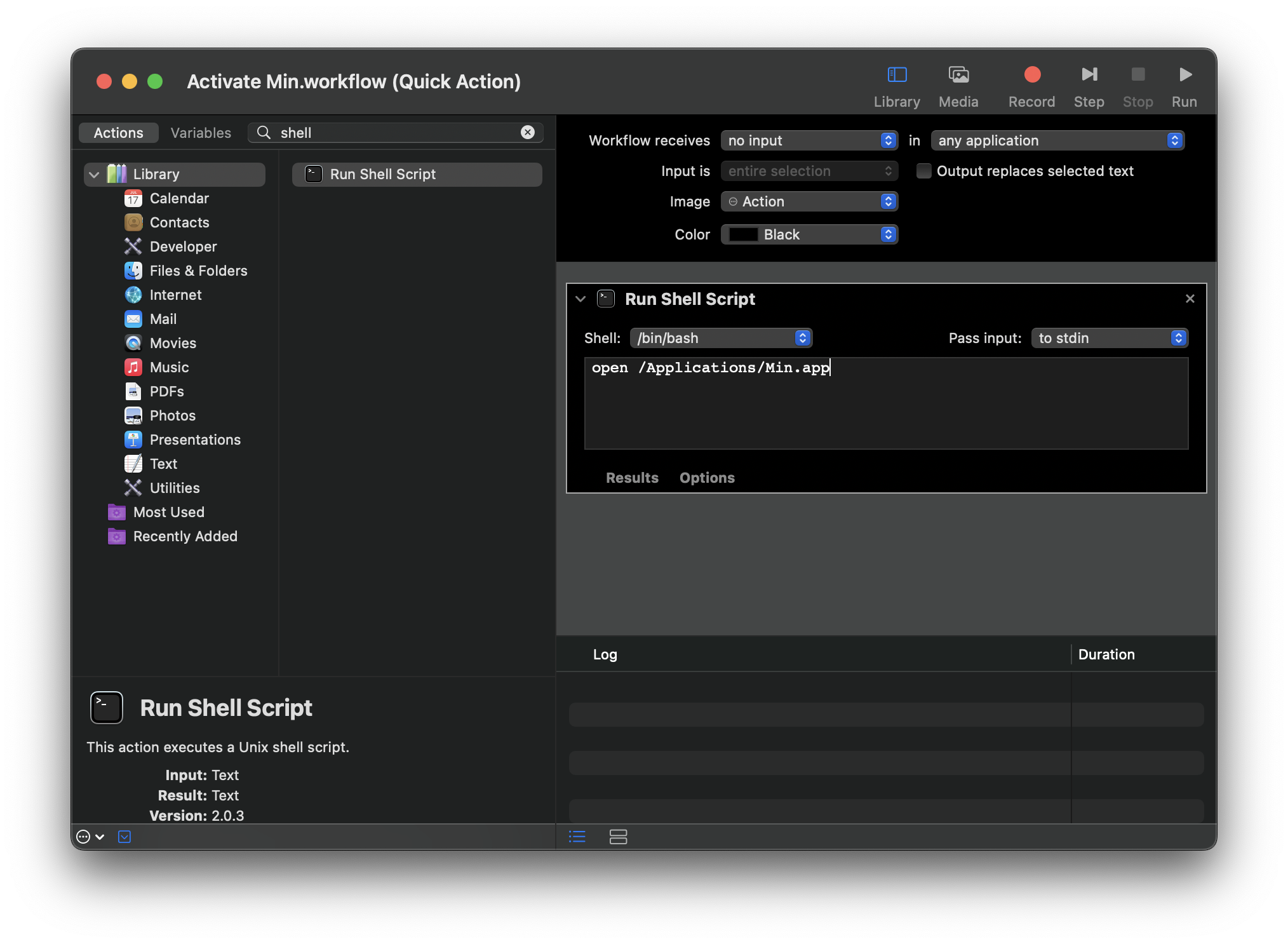The height and width of the screenshot is (944, 1288).
Task: Select Utilities in the library list
Action: pyautogui.click(x=175, y=488)
